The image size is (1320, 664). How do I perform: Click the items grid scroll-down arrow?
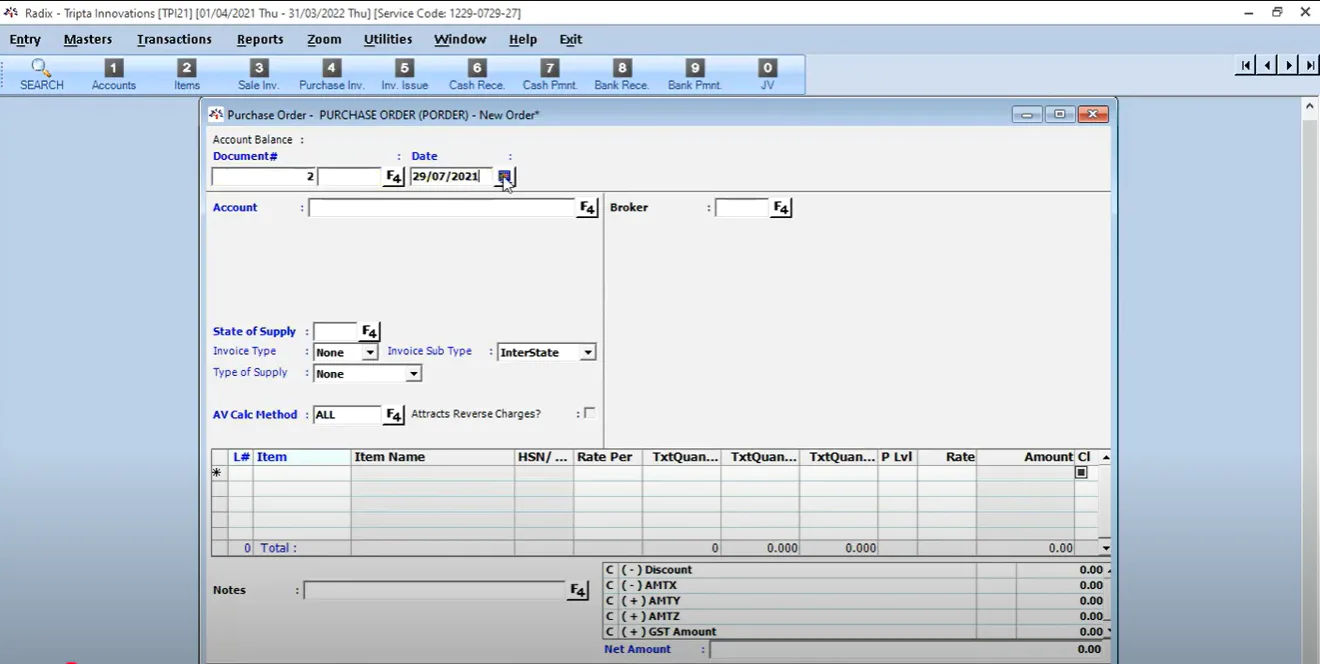pos(1105,548)
